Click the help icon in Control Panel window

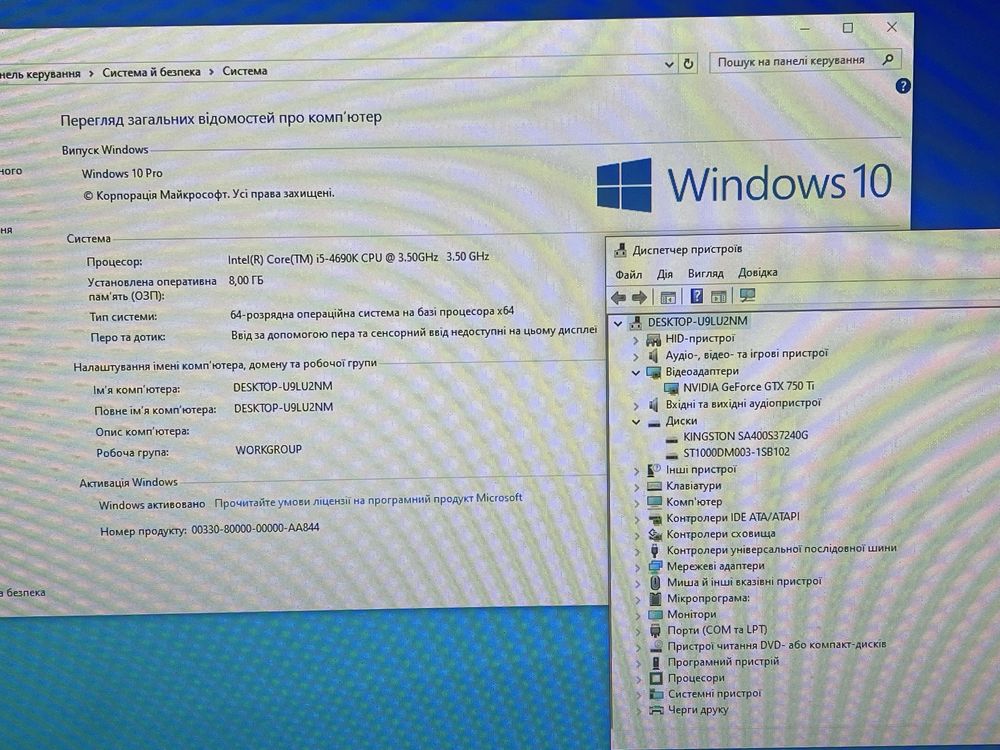pyautogui.click(x=902, y=85)
